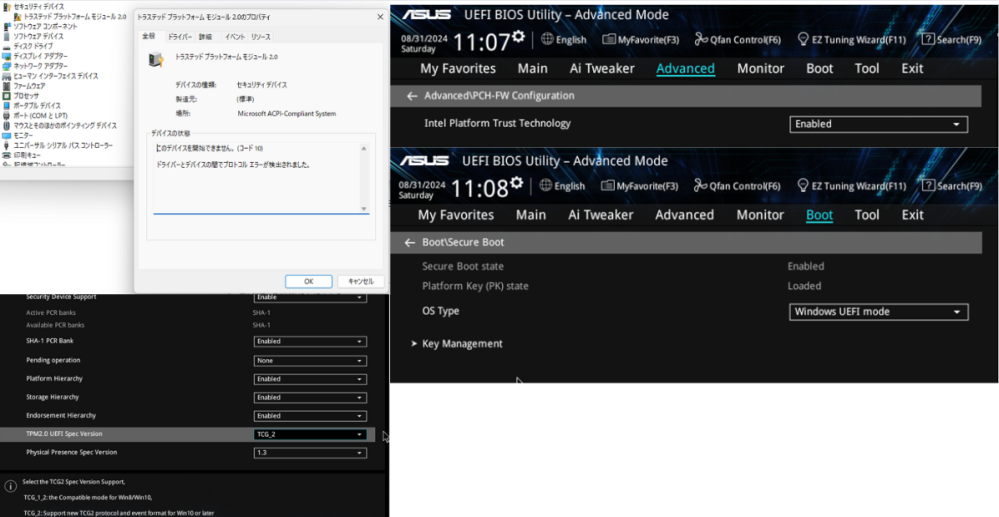Open language globe icon in upper BIOS
The width and height of the screenshot is (999, 517).
coord(547,39)
